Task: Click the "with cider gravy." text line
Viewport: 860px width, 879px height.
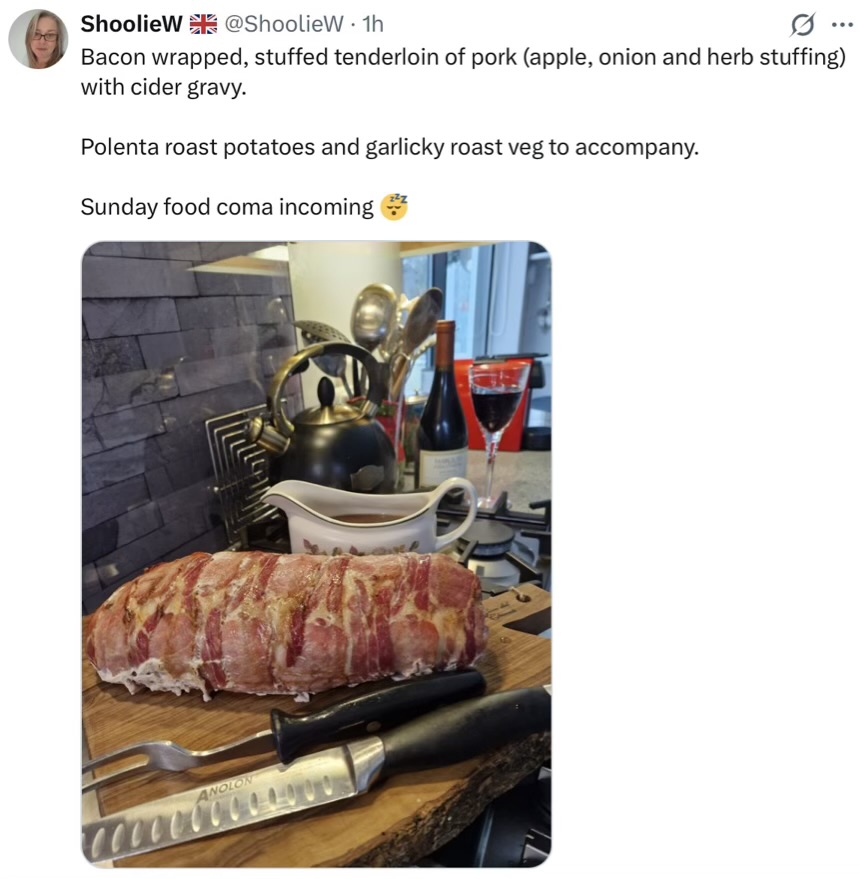Action: pos(164,87)
